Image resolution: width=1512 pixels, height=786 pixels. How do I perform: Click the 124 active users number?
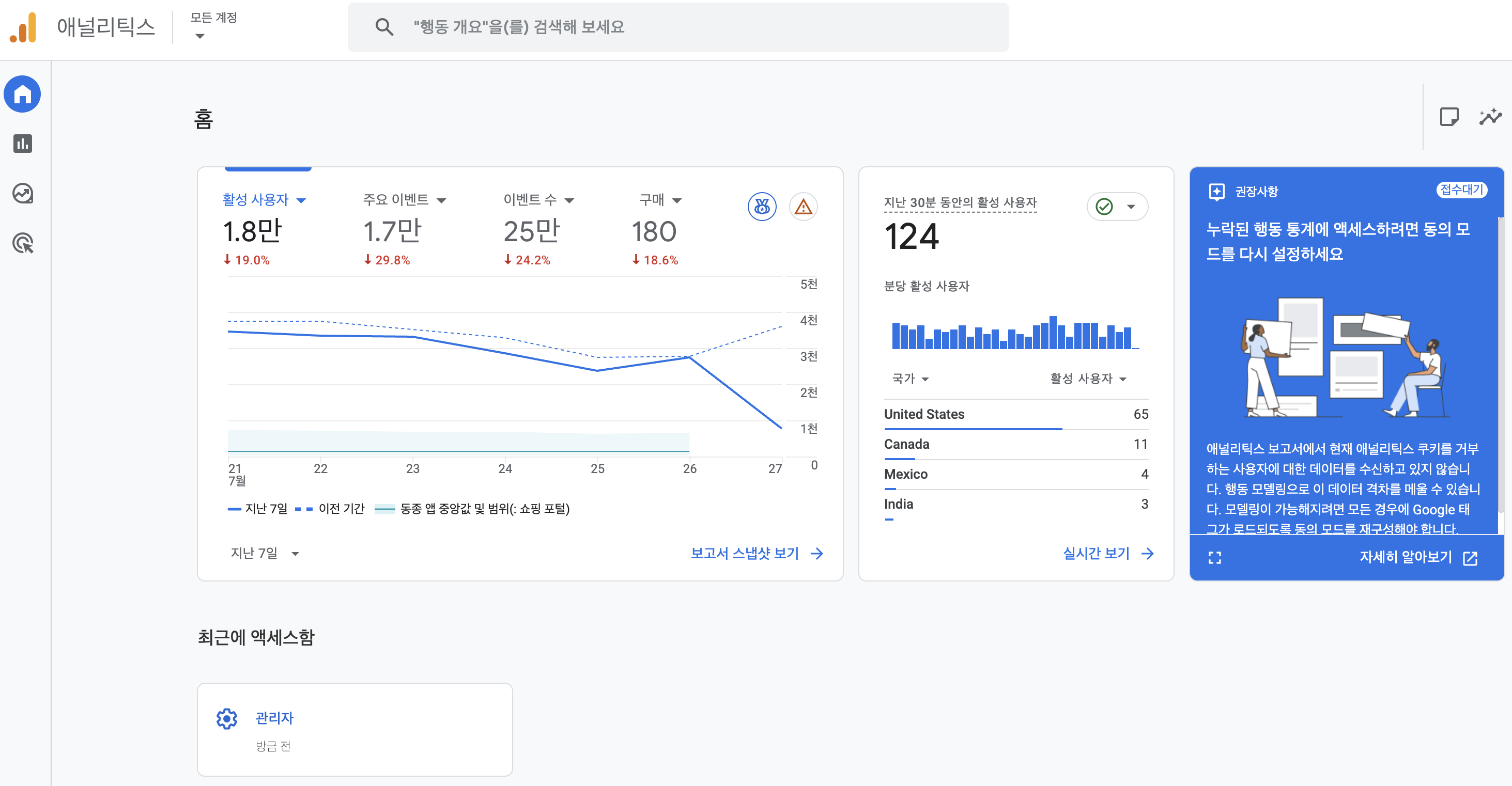912,237
